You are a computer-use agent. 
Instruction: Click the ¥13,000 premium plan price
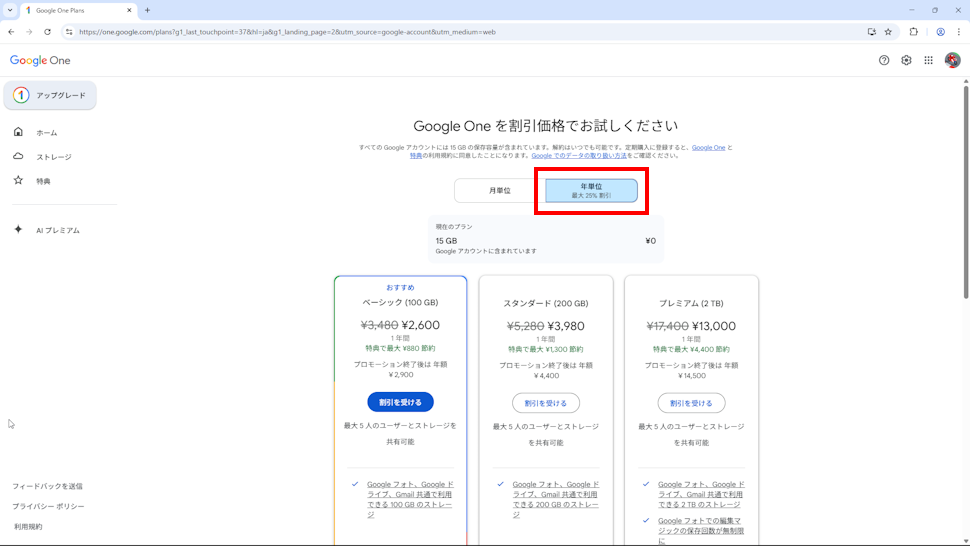pos(714,326)
